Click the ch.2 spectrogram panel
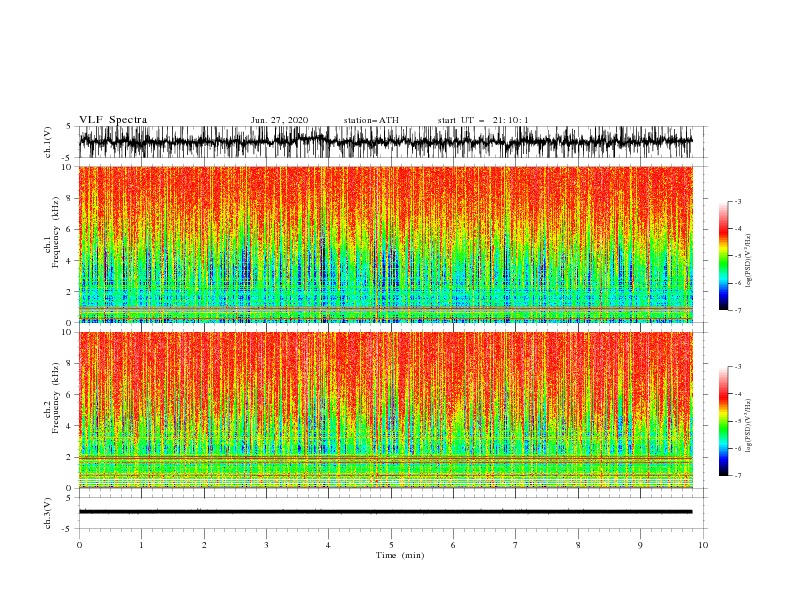The height and width of the screenshot is (612, 792). (x=386, y=410)
